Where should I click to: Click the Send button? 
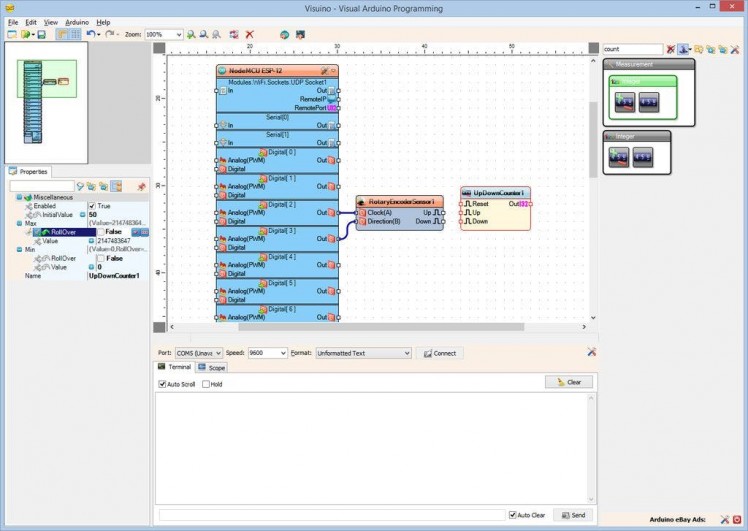pos(574,515)
